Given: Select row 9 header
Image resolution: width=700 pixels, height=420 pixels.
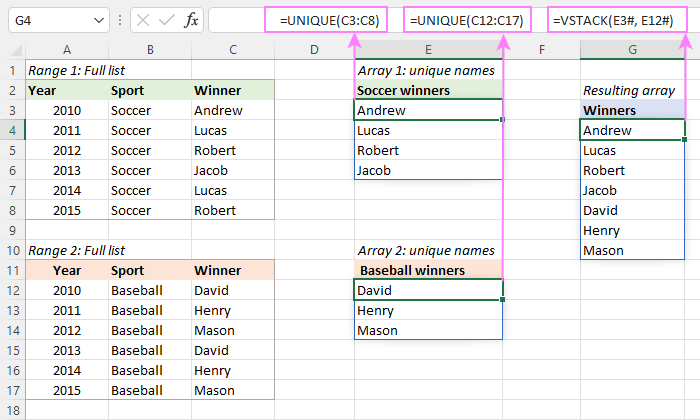Looking at the screenshot, I should click(13, 230).
